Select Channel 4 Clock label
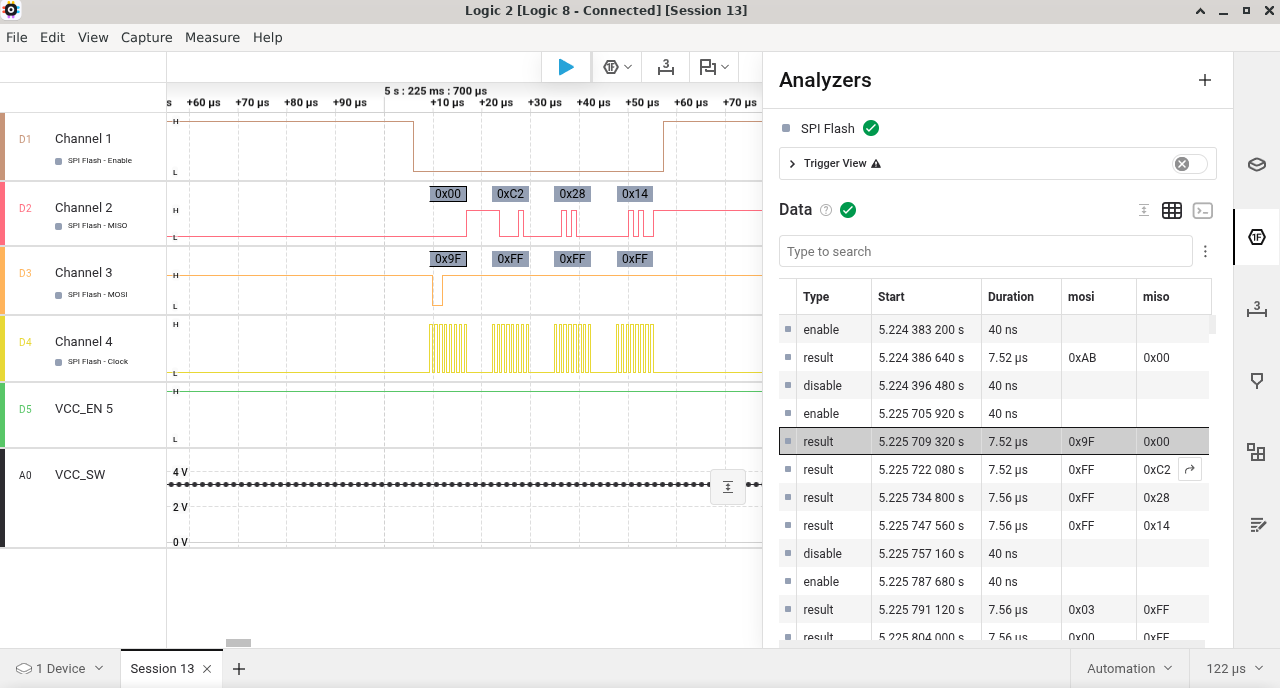The image size is (1280, 688). point(83,341)
